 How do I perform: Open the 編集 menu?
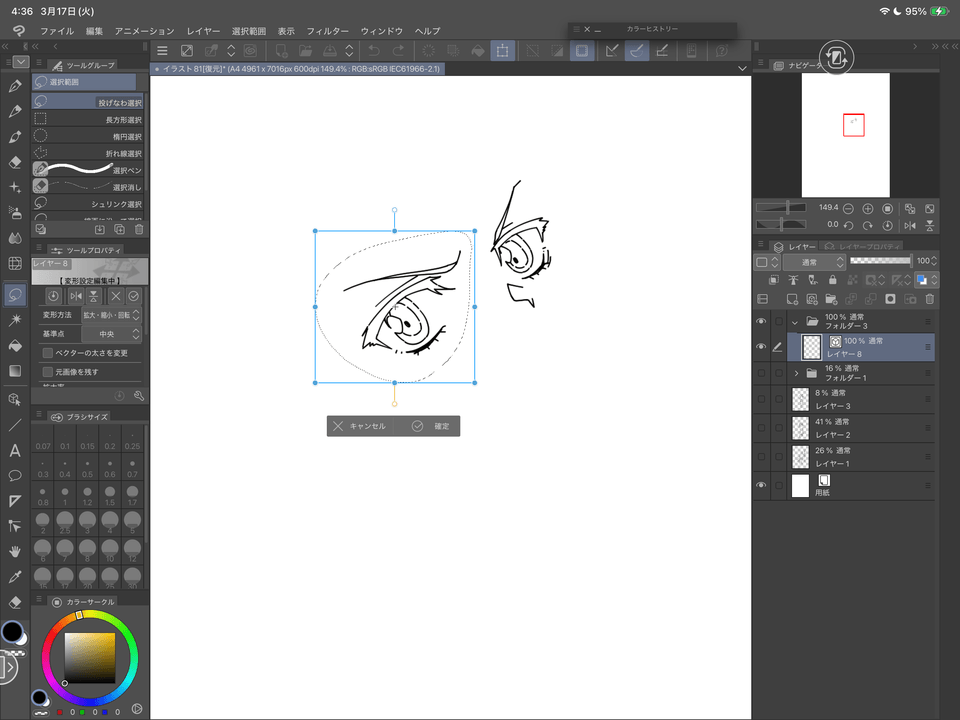coord(94,31)
